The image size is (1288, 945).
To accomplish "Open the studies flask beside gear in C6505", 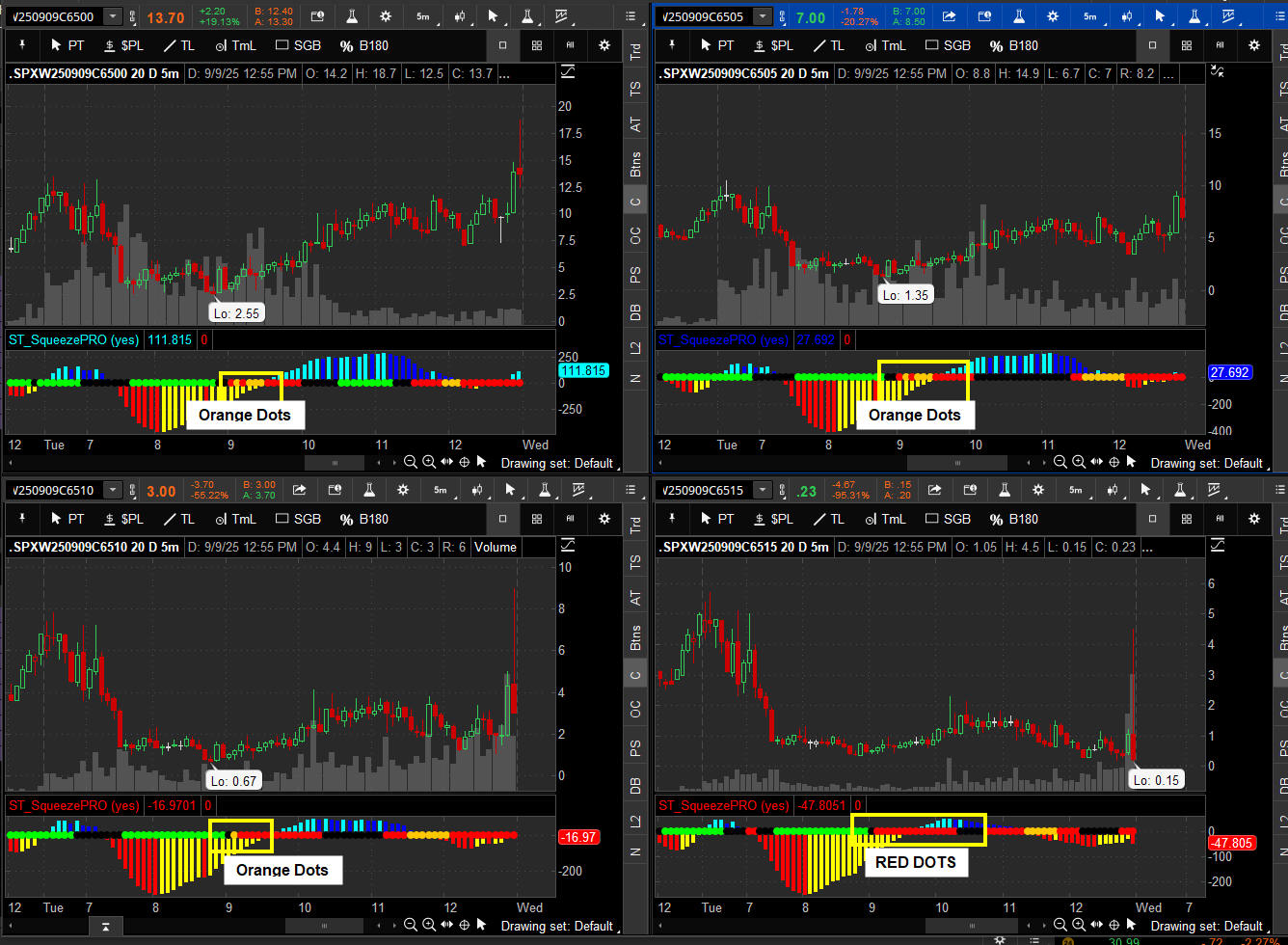I will coord(1019,16).
